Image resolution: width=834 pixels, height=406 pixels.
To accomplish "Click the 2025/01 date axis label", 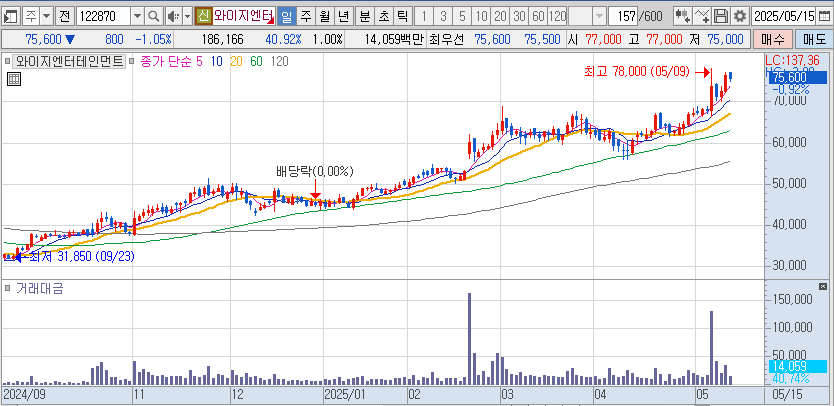I will tap(345, 395).
